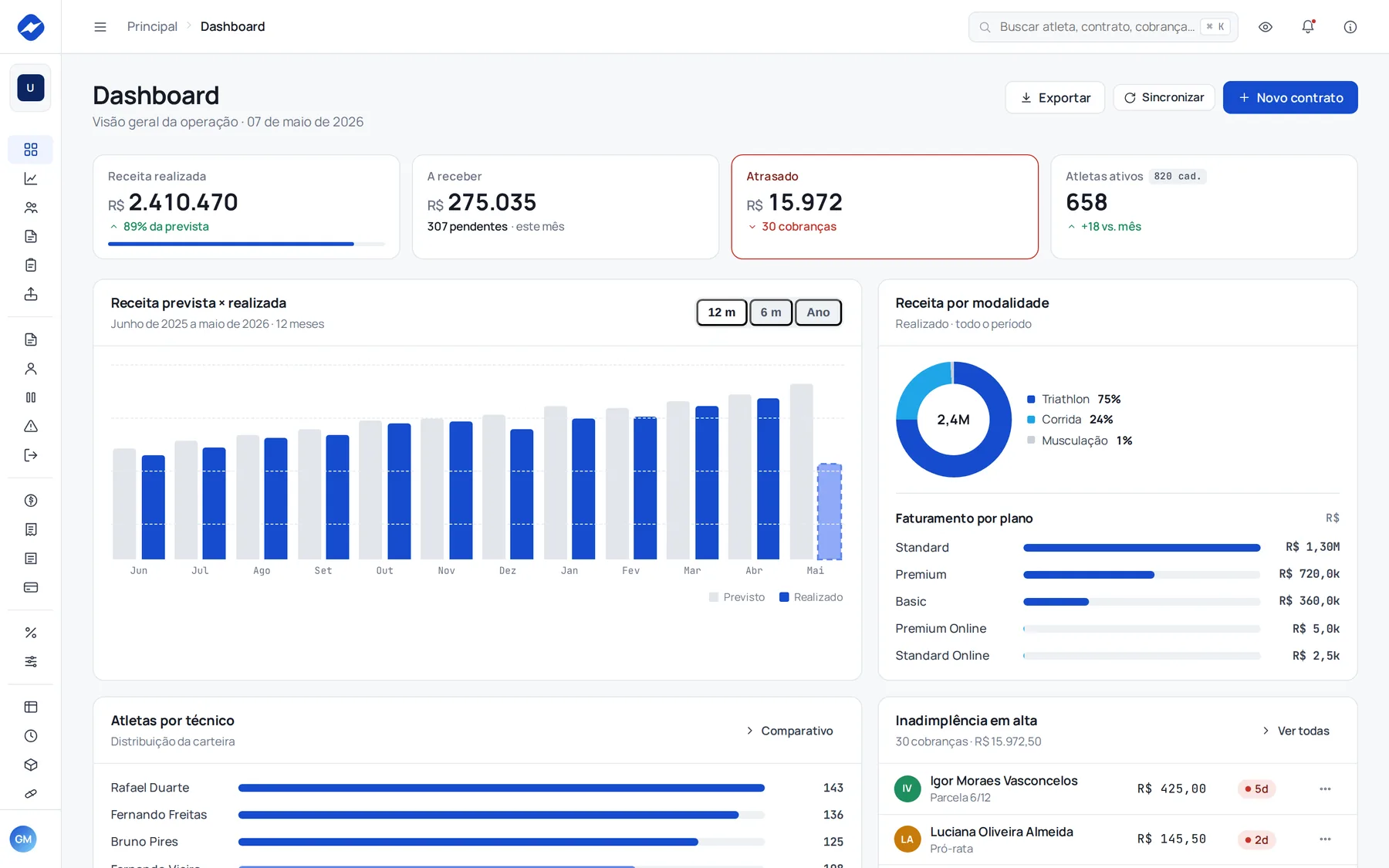Click Rafael Duarte's athlete count bar
This screenshot has width=1389, height=868.
click(502, 788)
